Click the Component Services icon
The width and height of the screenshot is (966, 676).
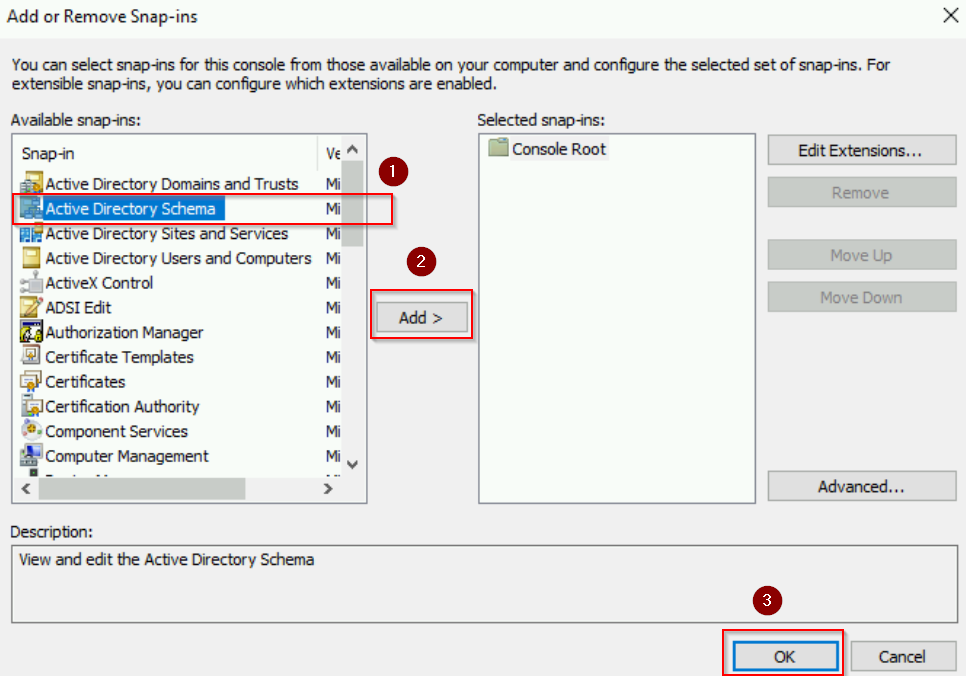pos(31,431)
